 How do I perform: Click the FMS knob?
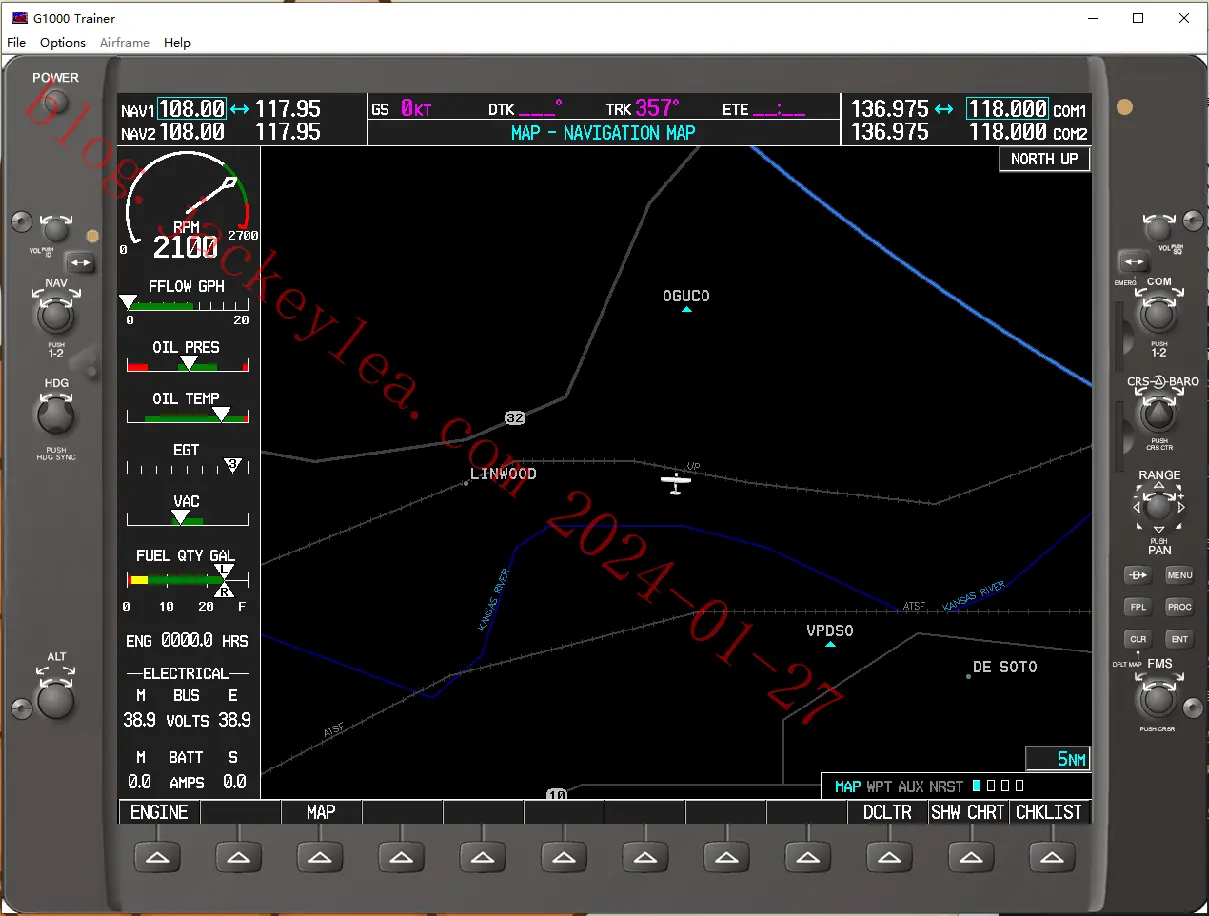point(1158,699)
